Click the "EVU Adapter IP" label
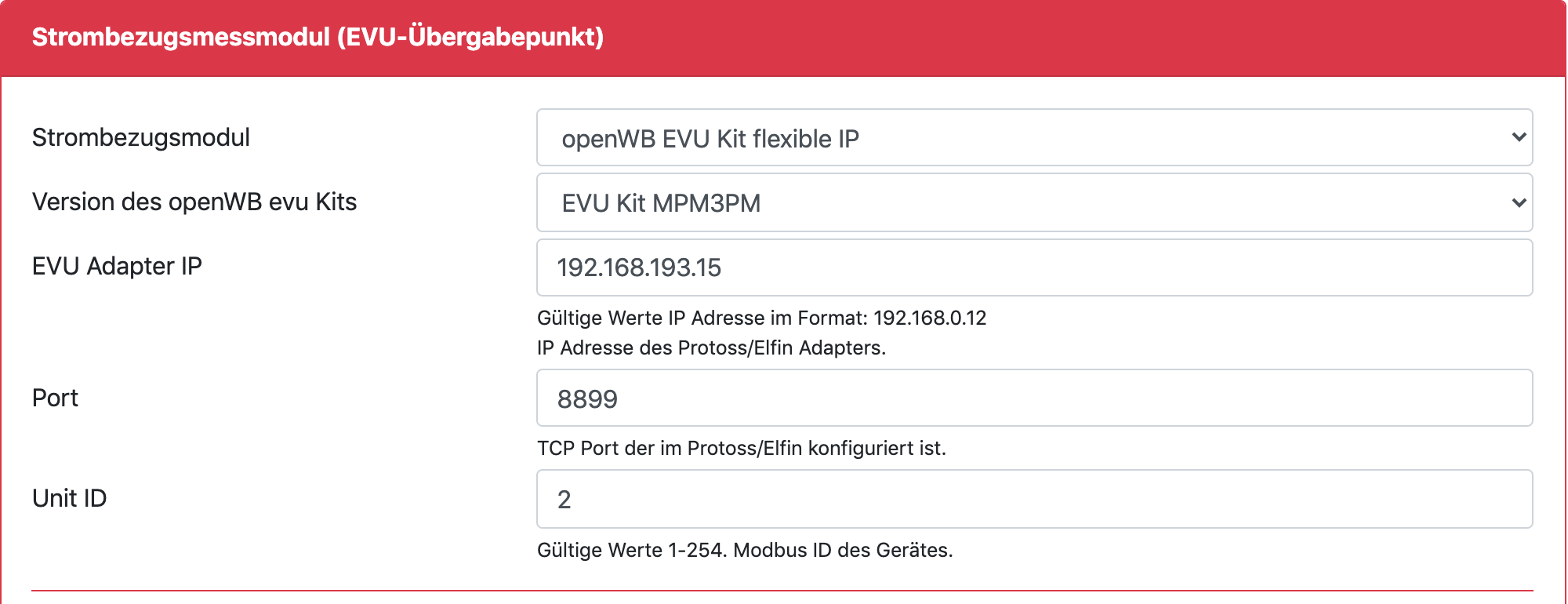Viewport: 1568px width, 604px height. [x=117, y=267]
